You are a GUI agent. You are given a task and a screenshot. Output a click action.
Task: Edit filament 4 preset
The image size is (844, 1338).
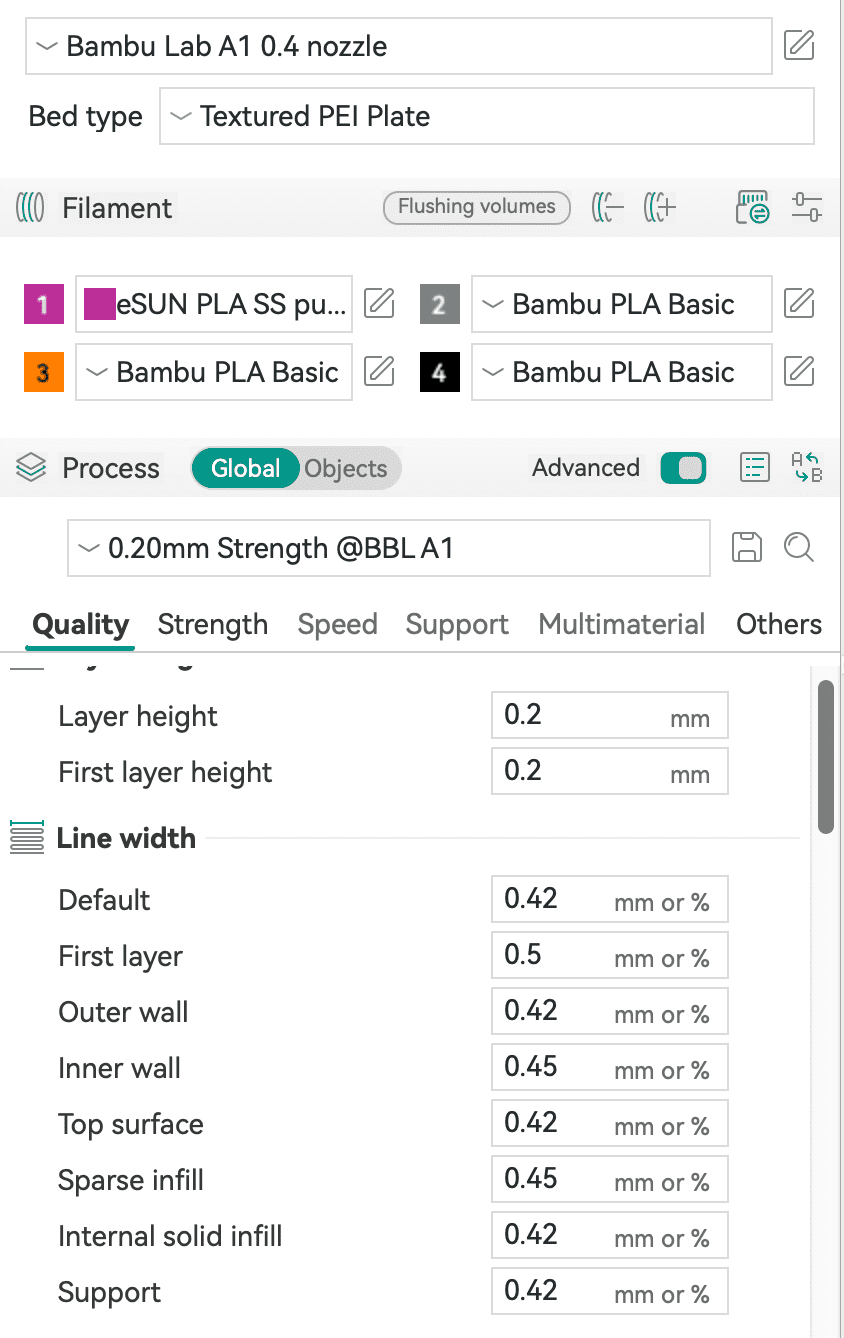pyautogui.click(x=799, y=371)
